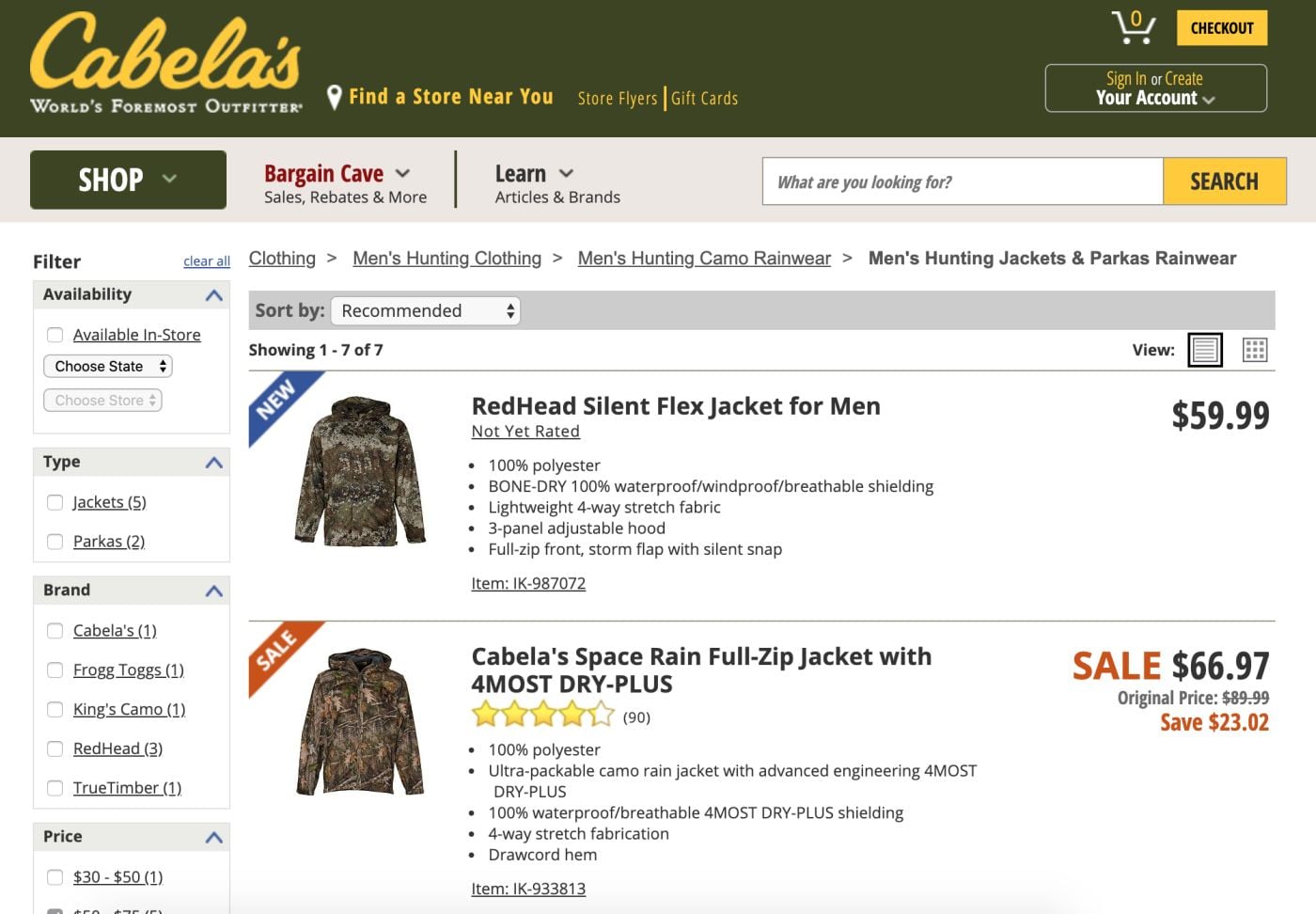Screen dimensions: 1316x914
Task: Collapse the Brand filter chevron
Action: 214,591
